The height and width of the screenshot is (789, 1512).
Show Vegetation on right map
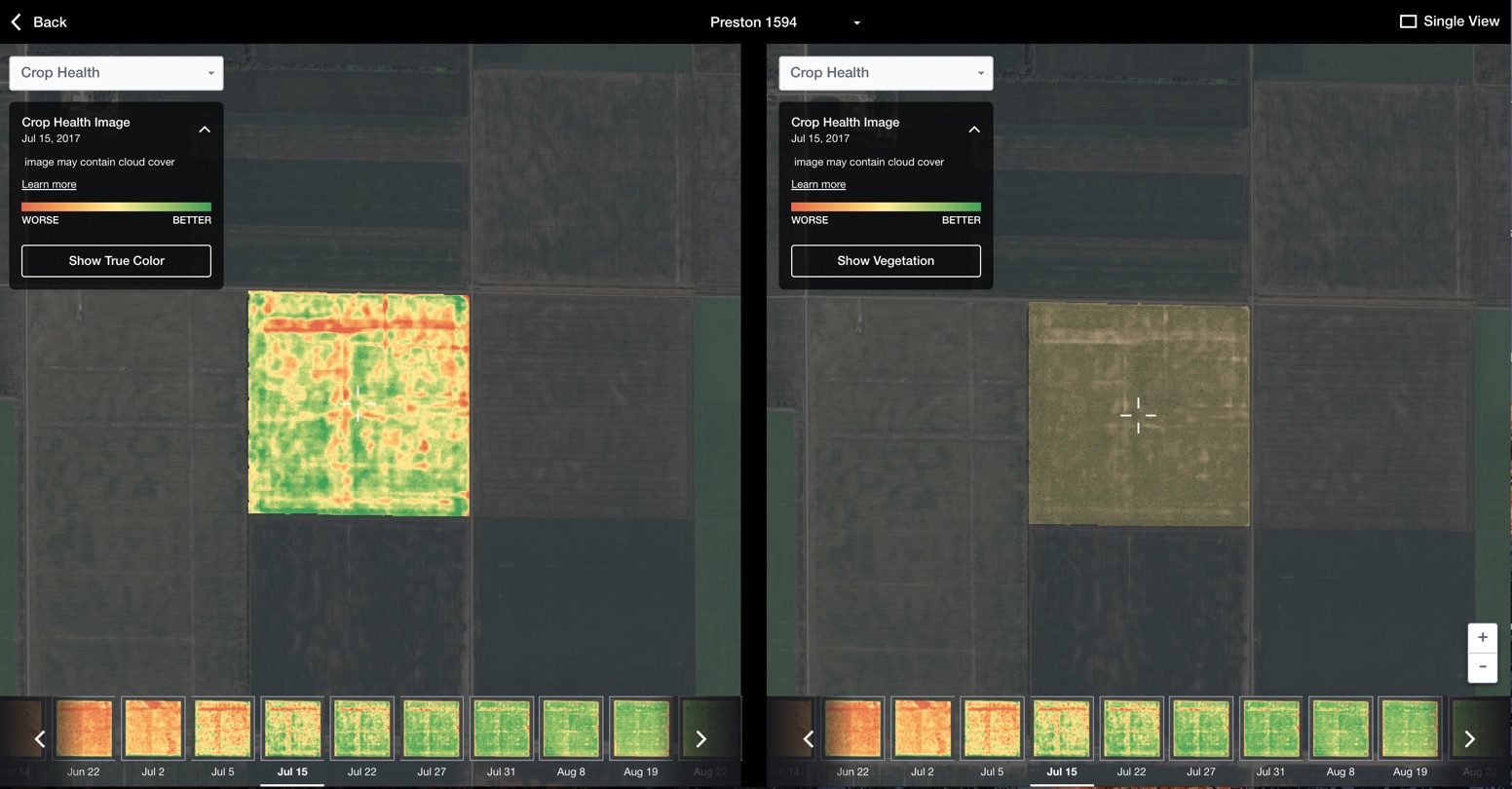886,261
